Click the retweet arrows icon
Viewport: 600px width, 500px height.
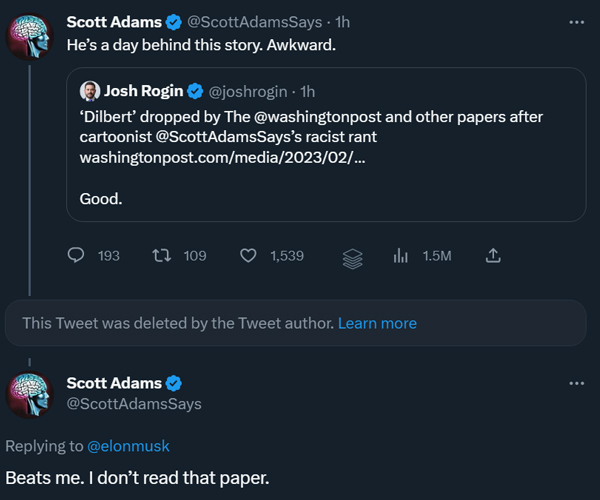pyautogui.click(x=160, y=256)
